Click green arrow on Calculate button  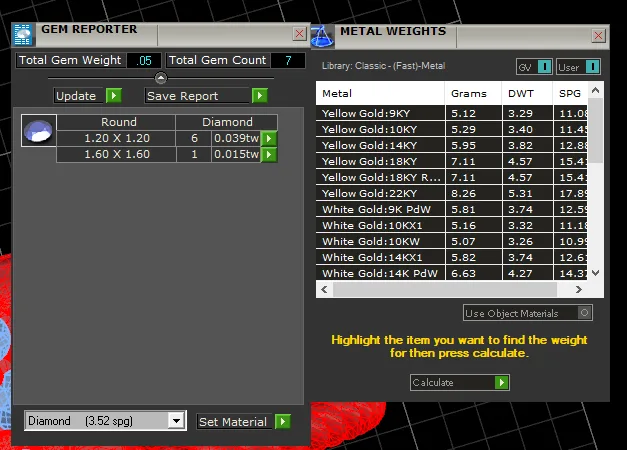tap(502, 383)
